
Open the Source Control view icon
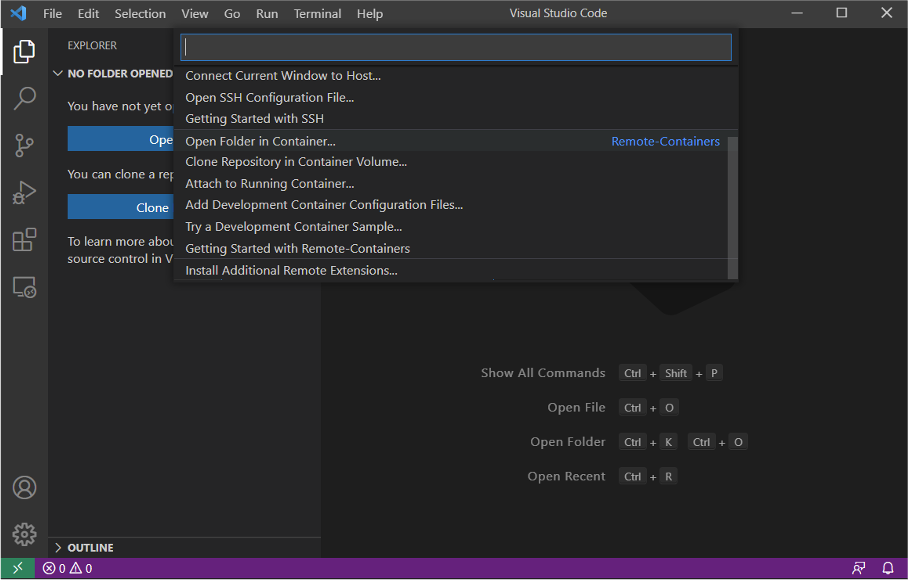coord(24,145)
